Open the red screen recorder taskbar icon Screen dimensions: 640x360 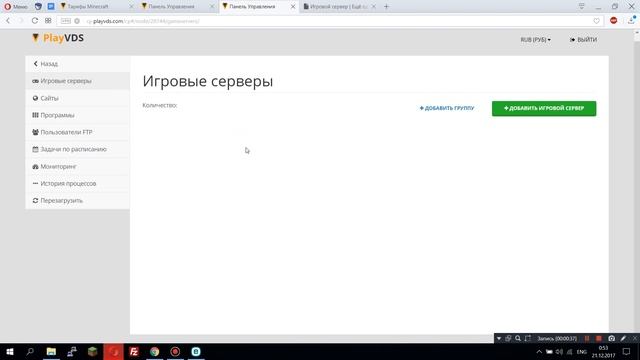point(175,351)
